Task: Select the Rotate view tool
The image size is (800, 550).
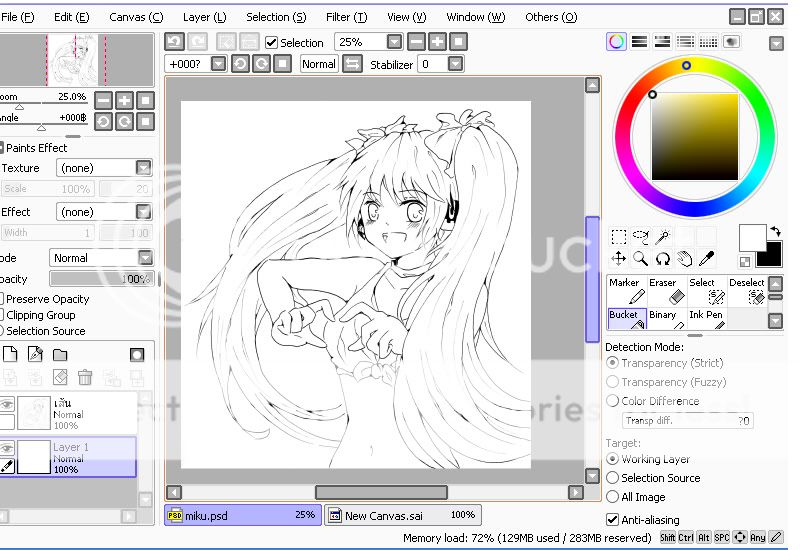Action: [662, 259]
